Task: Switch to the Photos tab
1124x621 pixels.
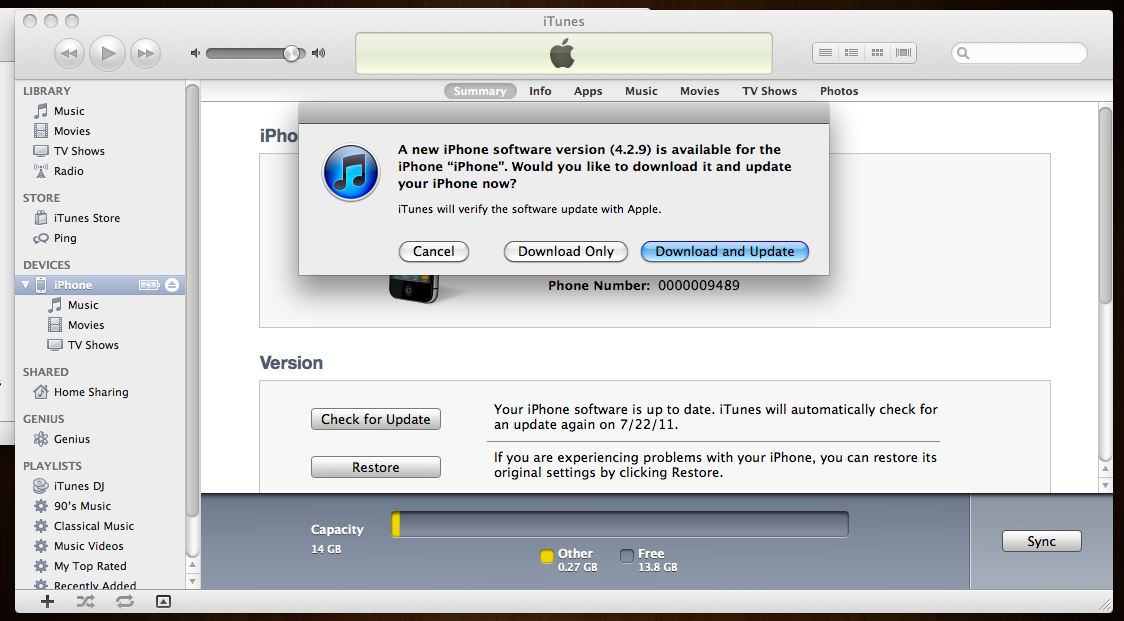Action: [839, 91]
